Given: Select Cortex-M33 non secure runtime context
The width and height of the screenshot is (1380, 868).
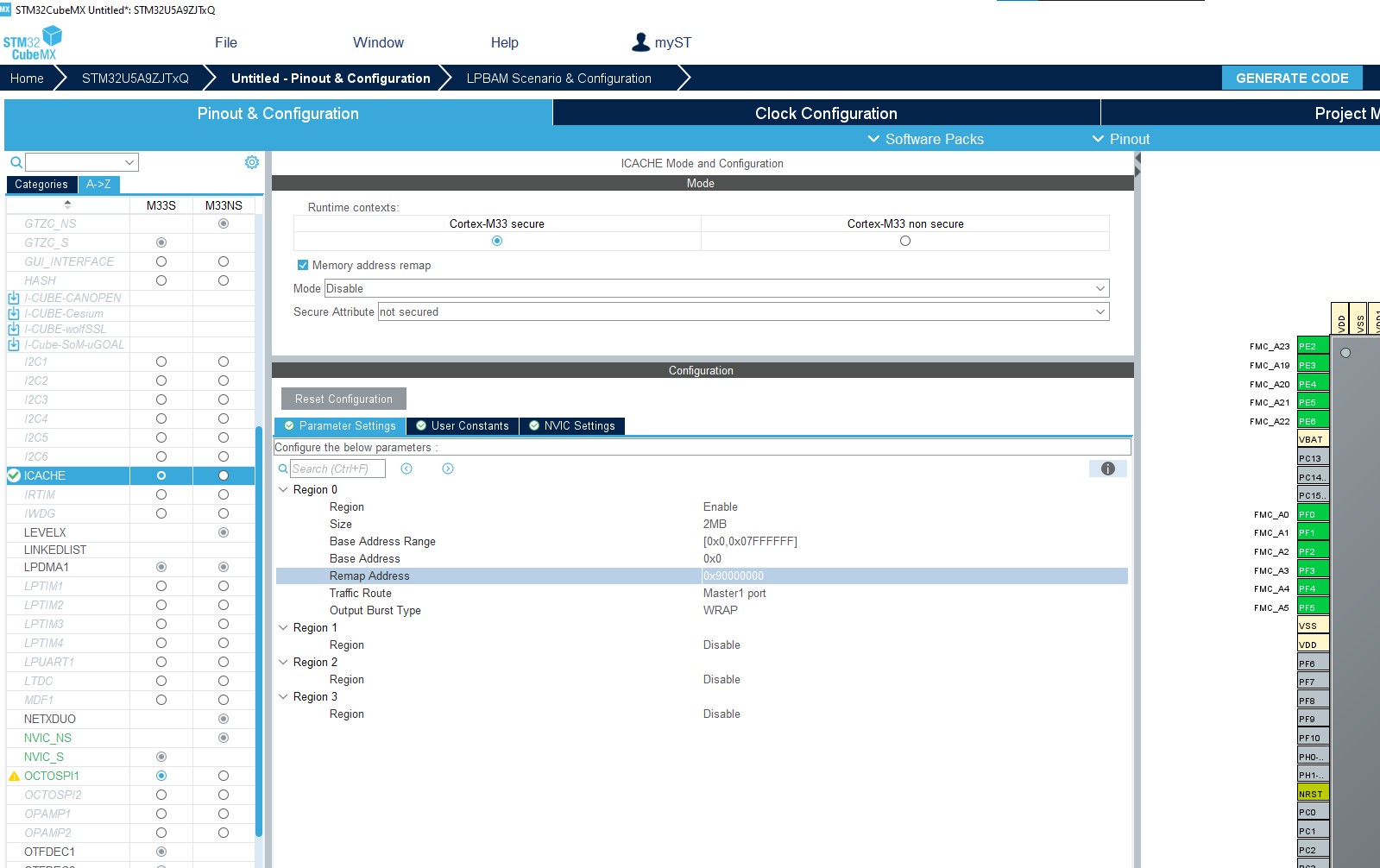Looking at the screenshot, I should coord(905,241).
